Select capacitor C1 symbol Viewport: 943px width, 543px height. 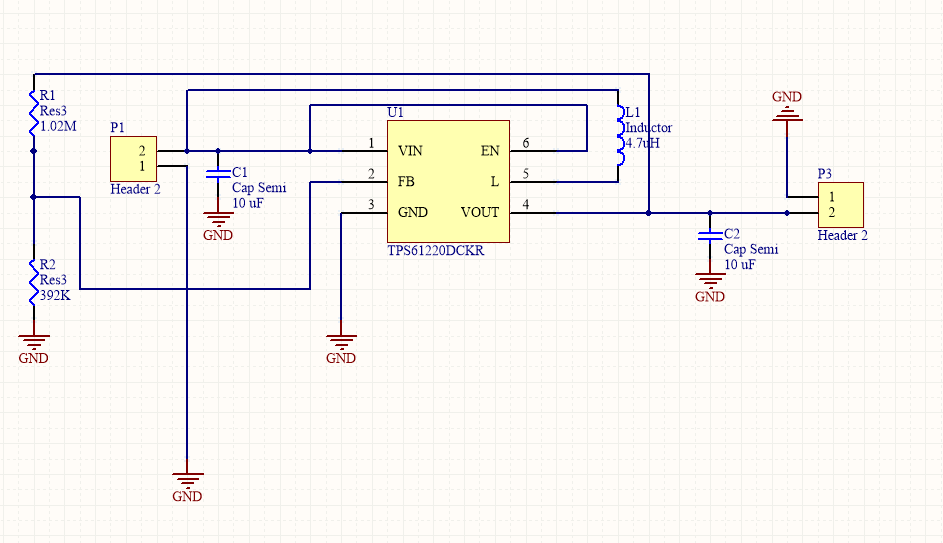(x=218, y=174)
